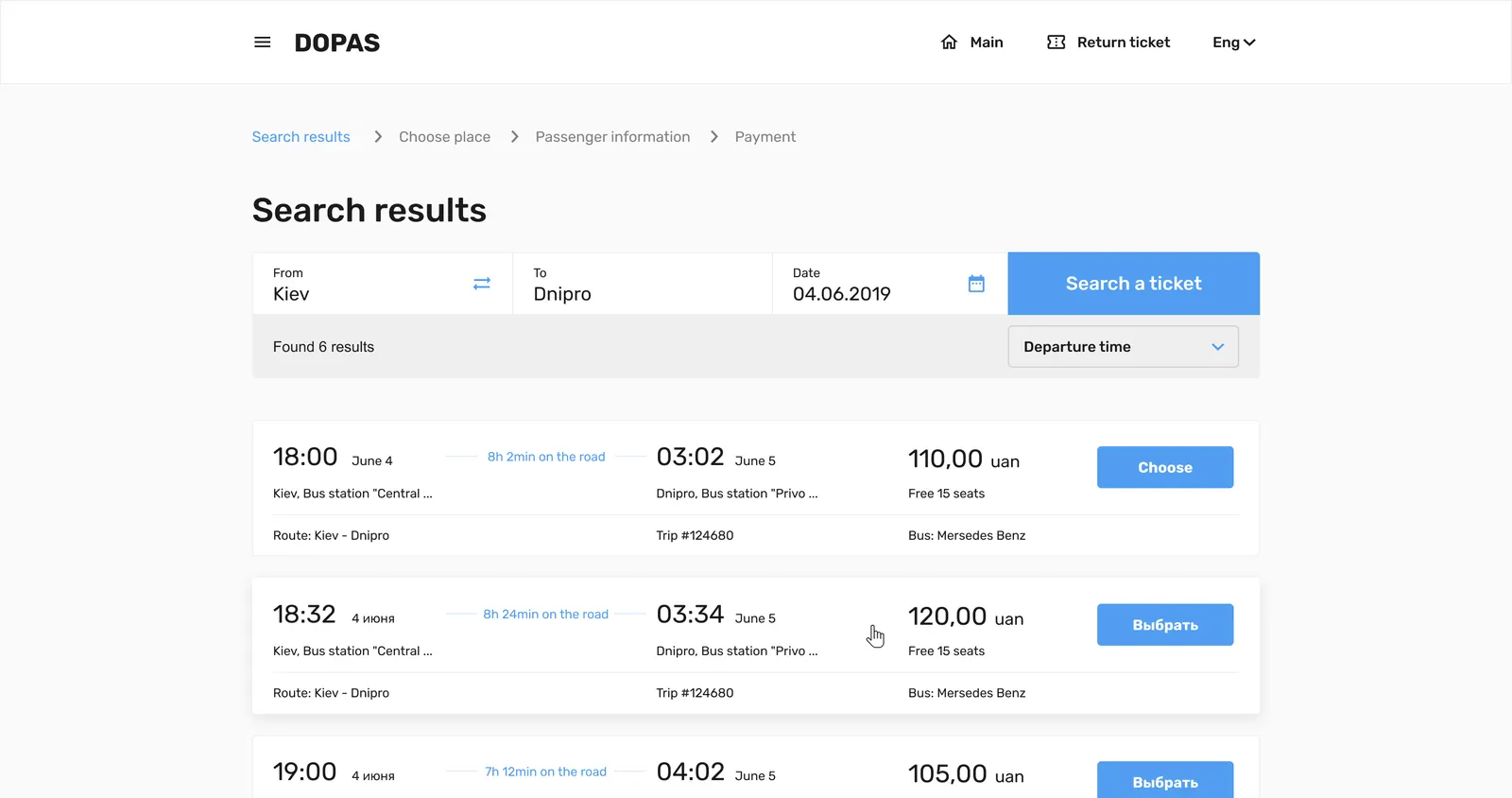This screenshot has height=798, width=1512.
Task: Select Payment breadcrumb step
Action: [765, 137]
